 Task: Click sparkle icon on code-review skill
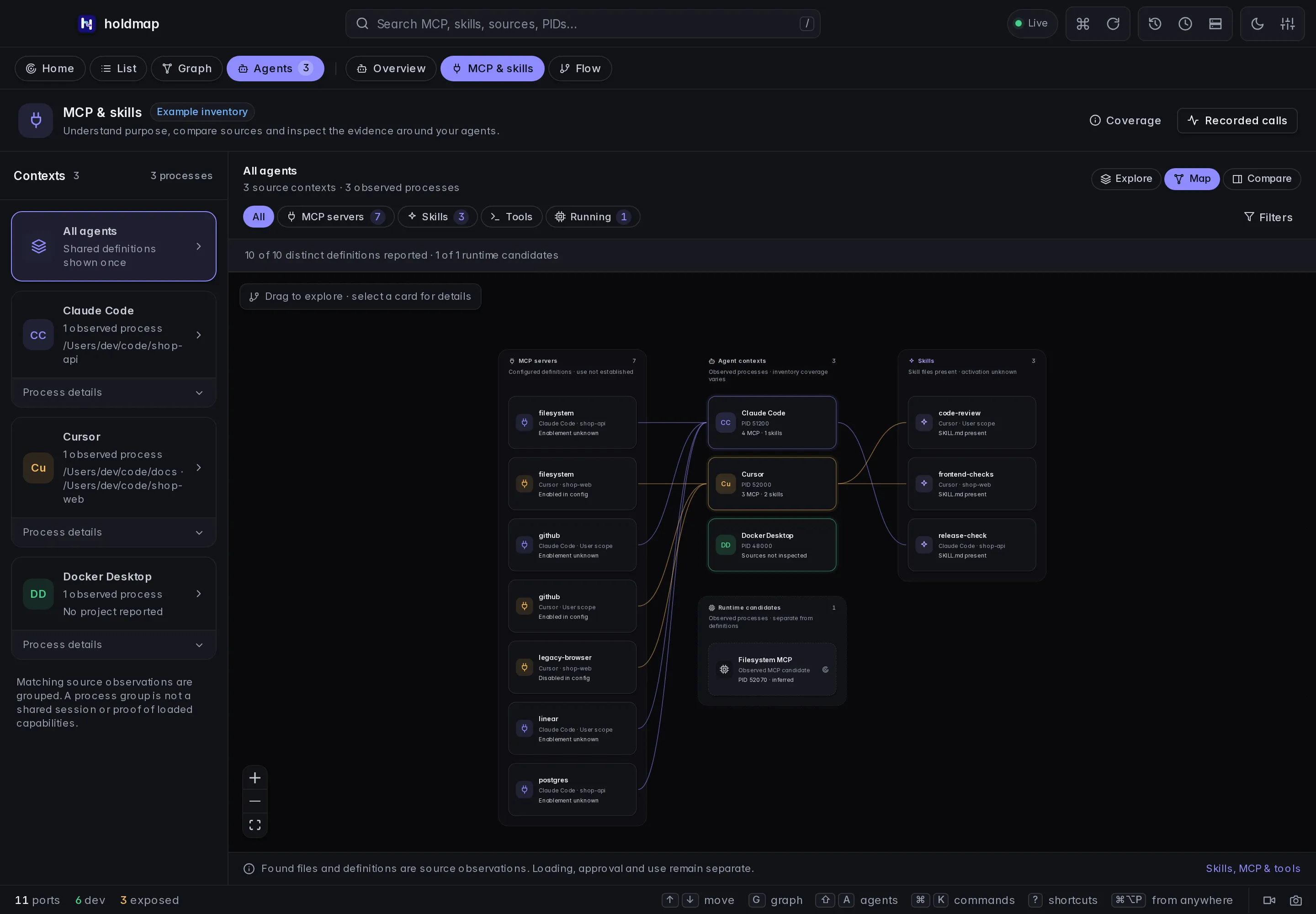click(924, 422)
